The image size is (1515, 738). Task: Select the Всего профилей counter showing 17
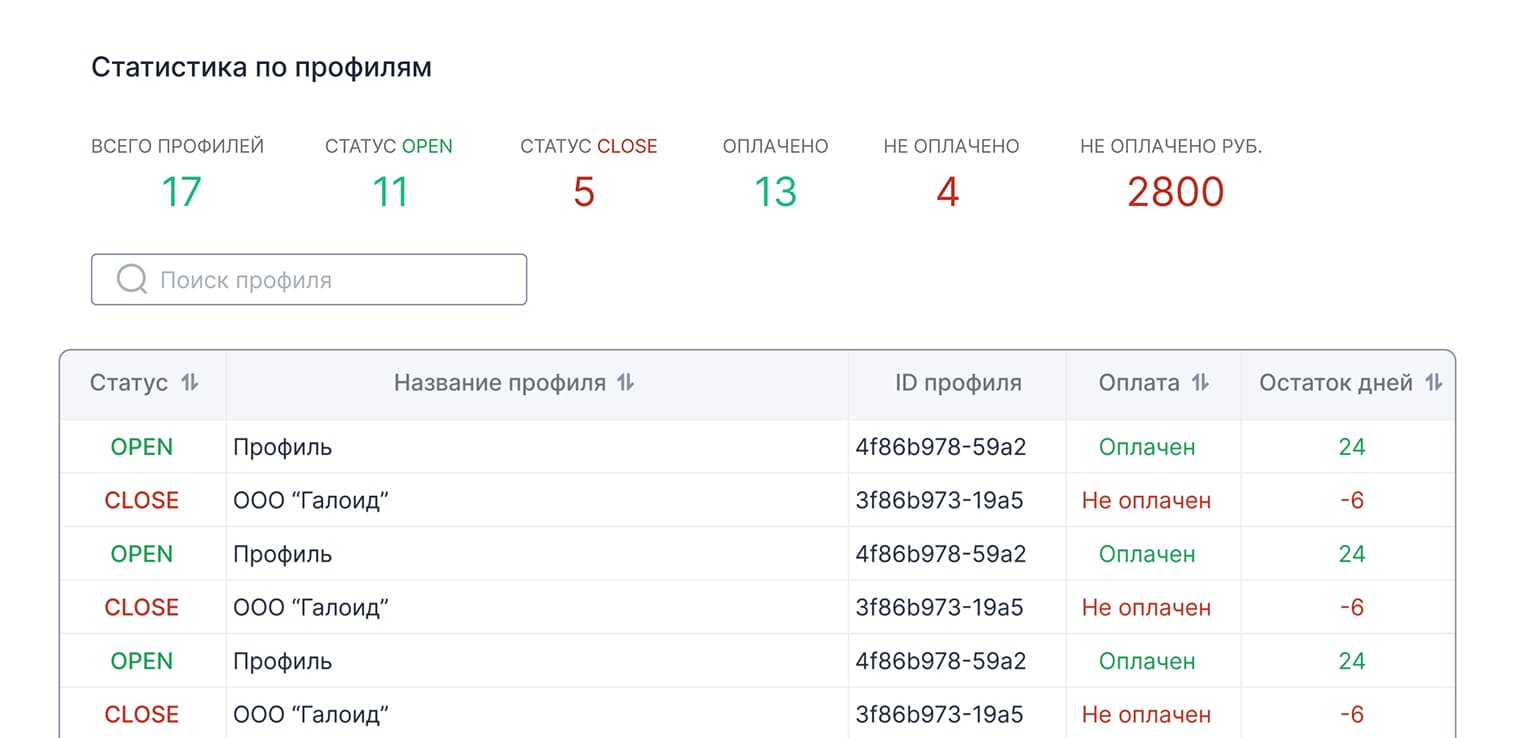pyautogui.click(x=181, y=191)
